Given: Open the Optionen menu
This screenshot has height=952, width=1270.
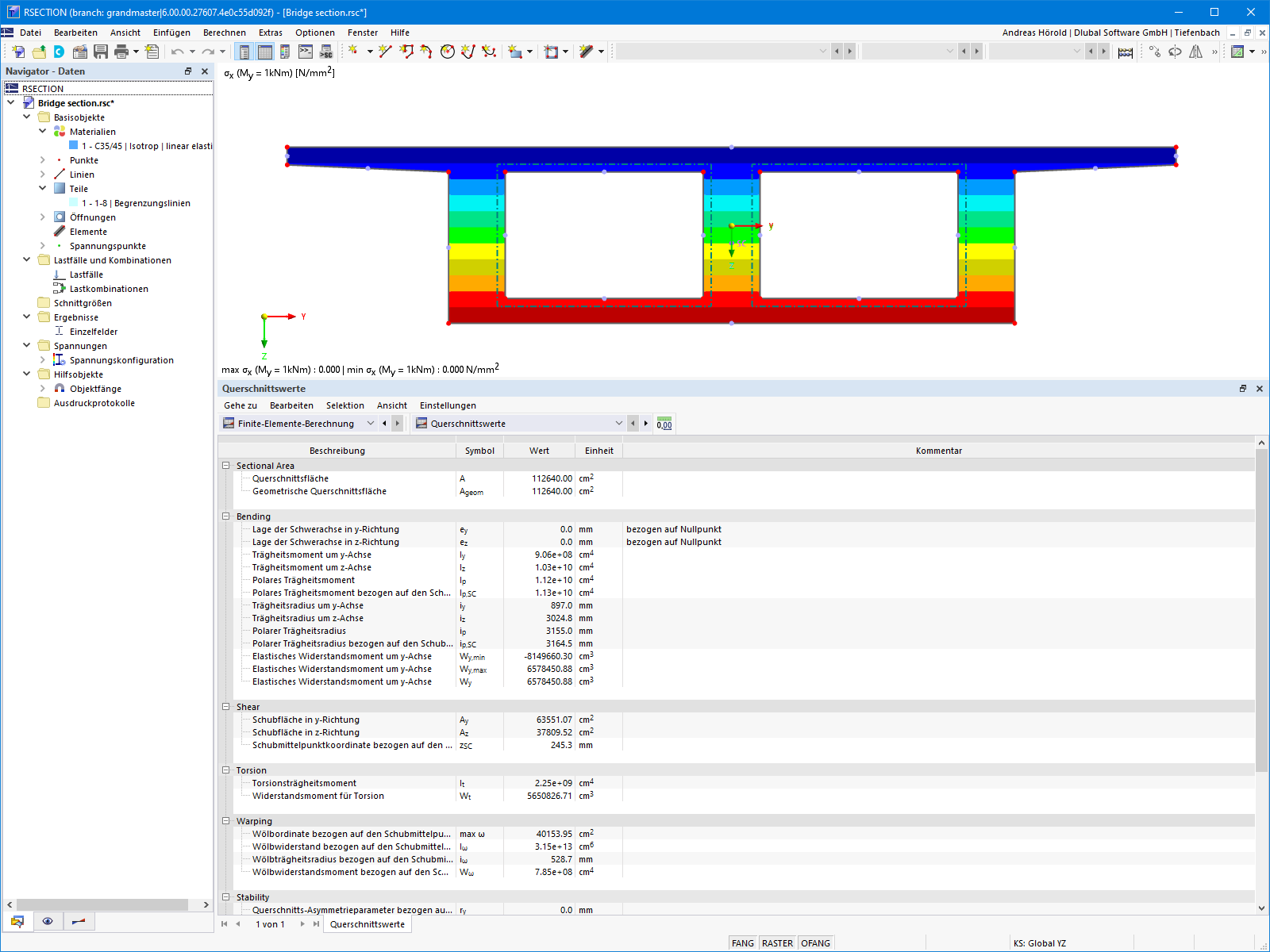Looking at the screenshot, I should [315, 33].
